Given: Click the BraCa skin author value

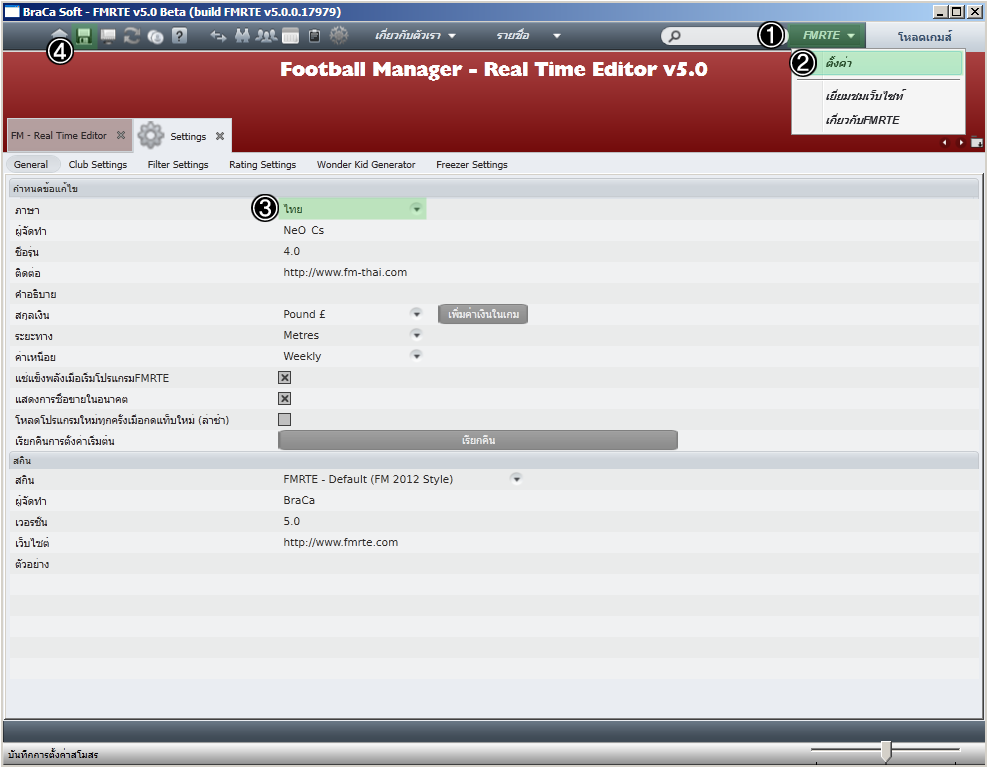Looking at the screenshot, I should (x=299, y=500).
